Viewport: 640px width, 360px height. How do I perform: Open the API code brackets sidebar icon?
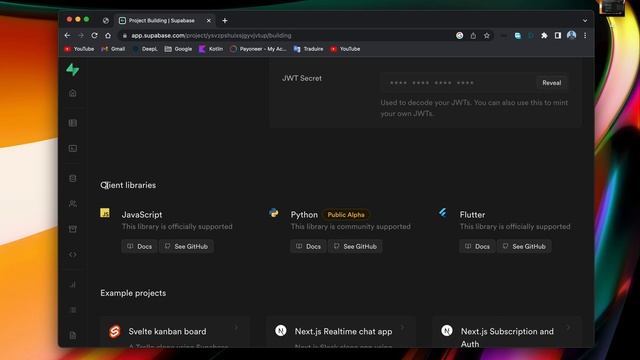[x=73, y=255]
